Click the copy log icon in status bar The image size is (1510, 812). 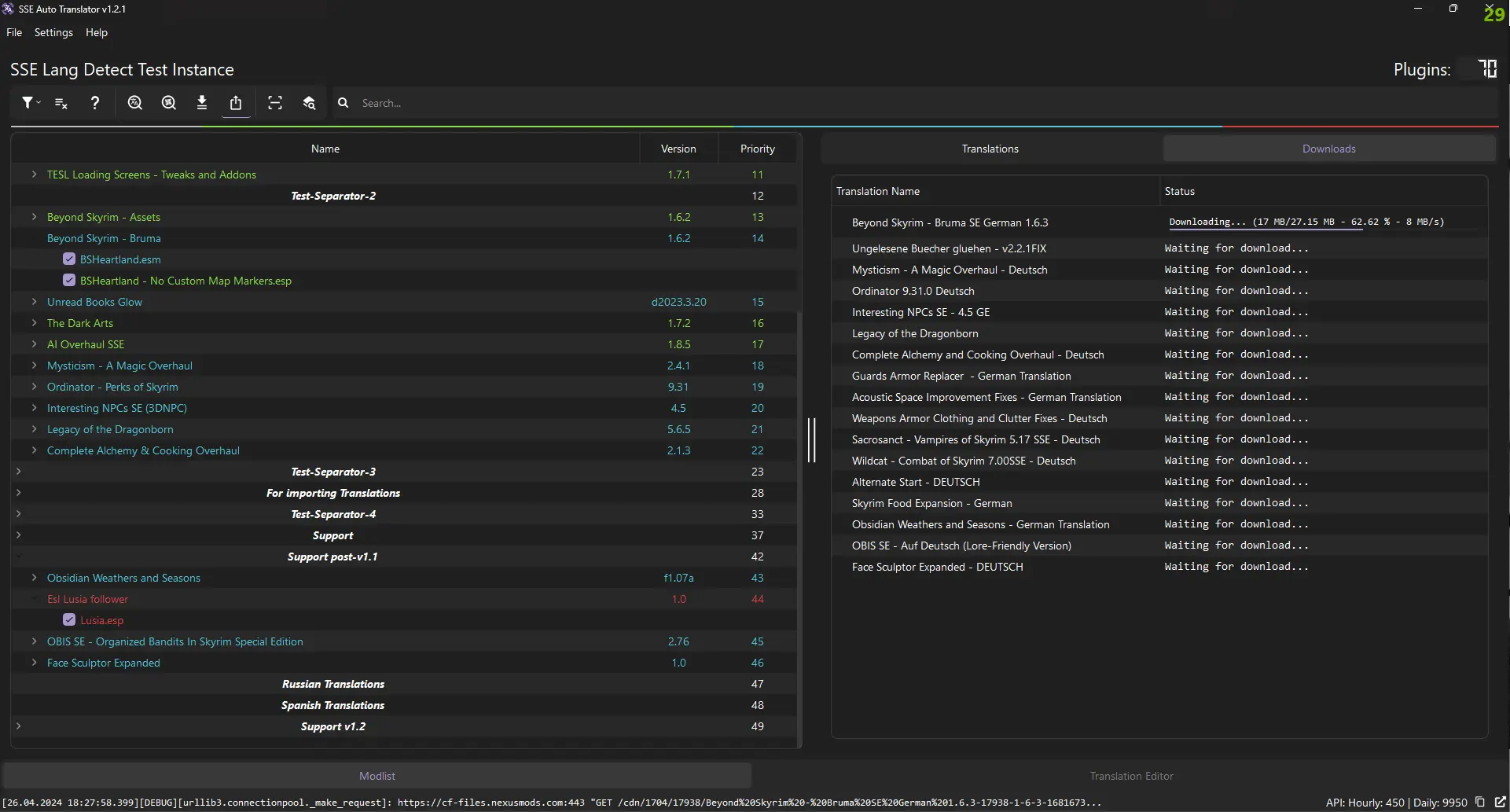(x=1480, y=803)
